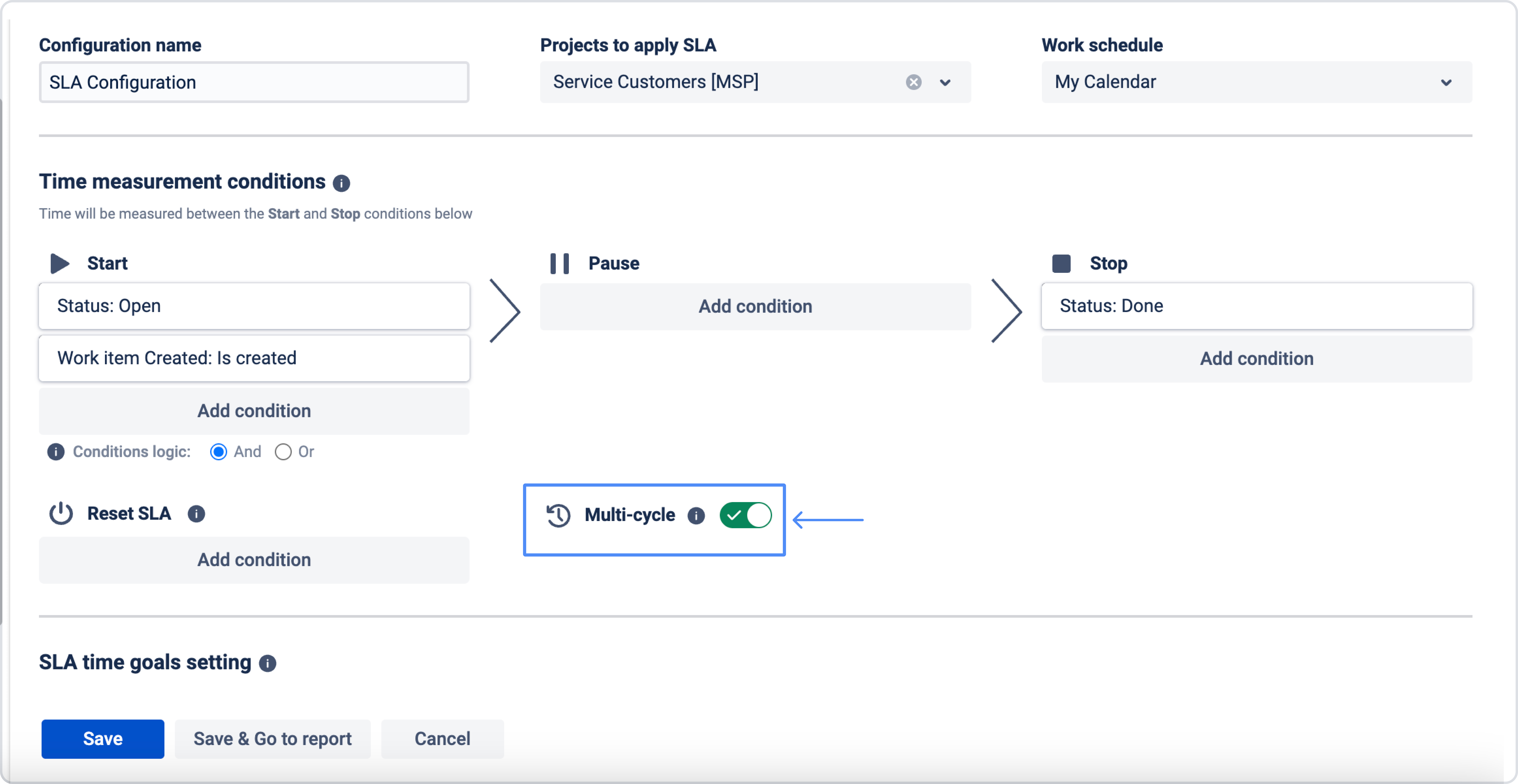The image size is (1518, 784).
Task: Select the And conditions logic radio button
Action: (x=219, y=452)
